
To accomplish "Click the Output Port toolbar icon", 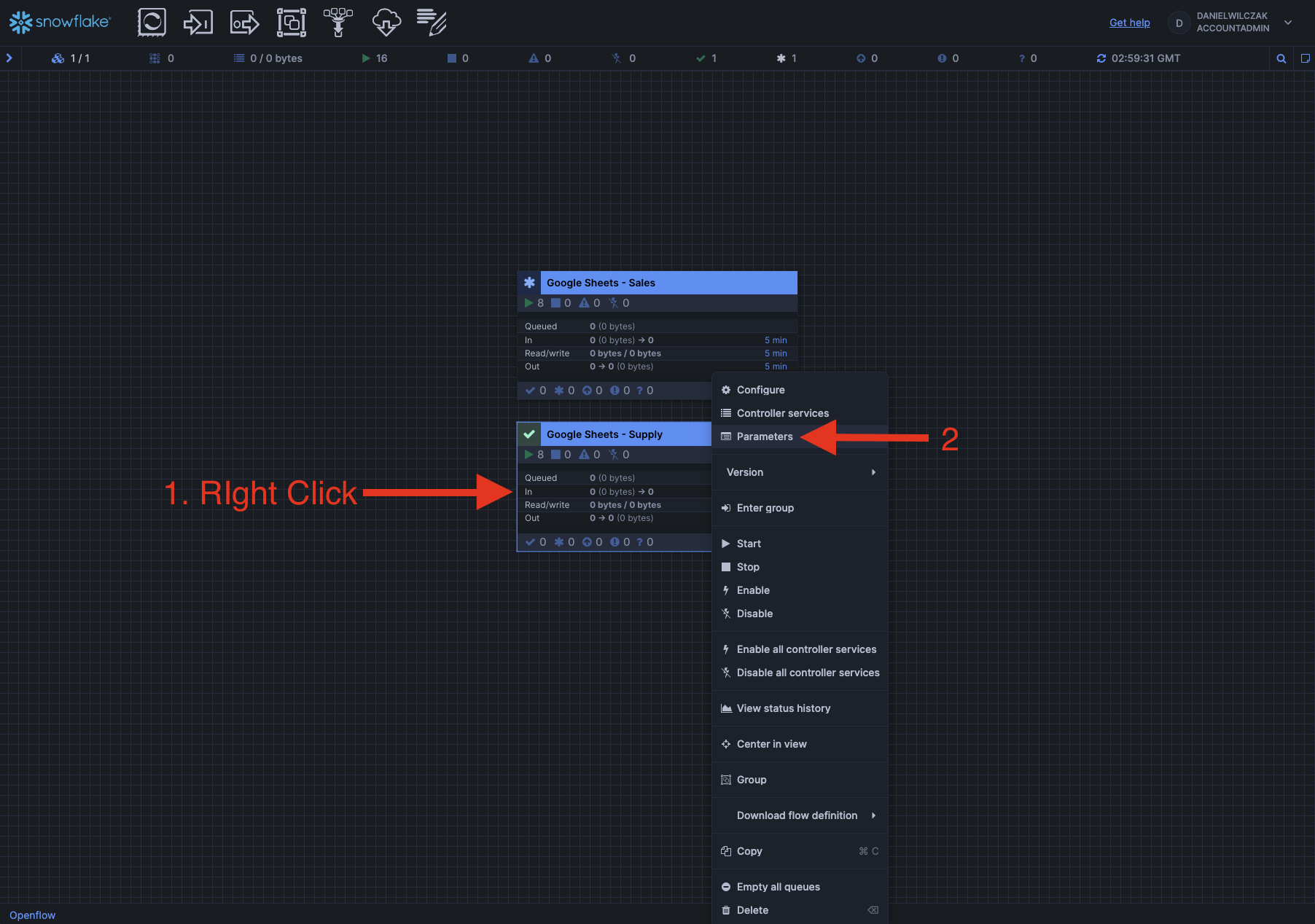I will pyautogui.click(x=244, y=23).
